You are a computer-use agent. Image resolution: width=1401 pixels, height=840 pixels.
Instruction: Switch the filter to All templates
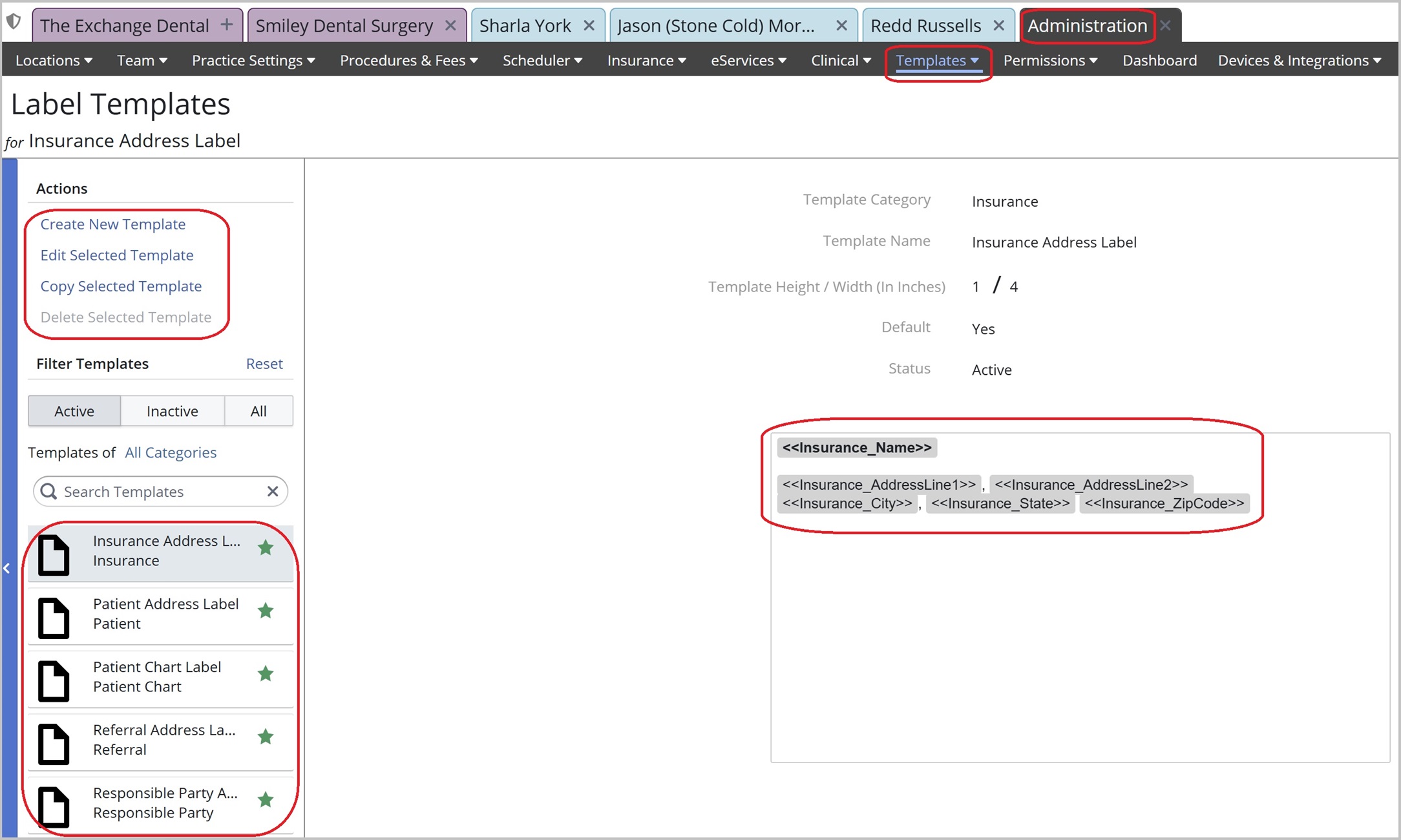pyautogui.click(x=258, y=411)
